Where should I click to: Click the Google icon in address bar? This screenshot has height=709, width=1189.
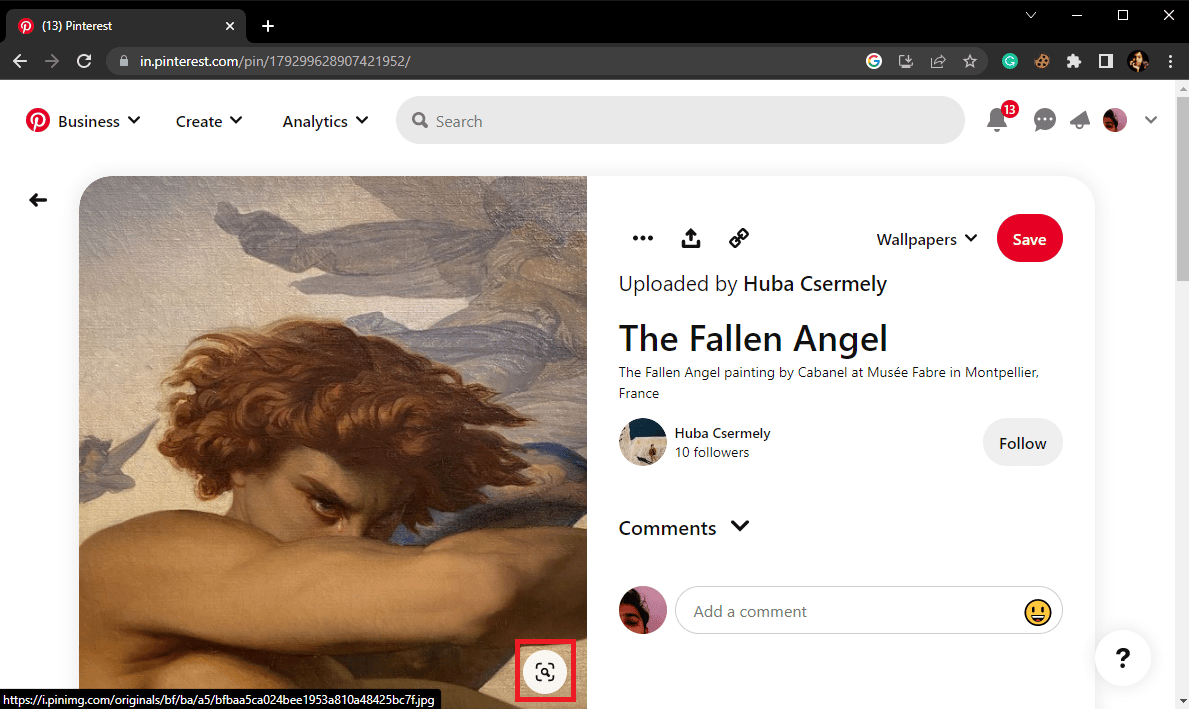[x=874, y=61]
